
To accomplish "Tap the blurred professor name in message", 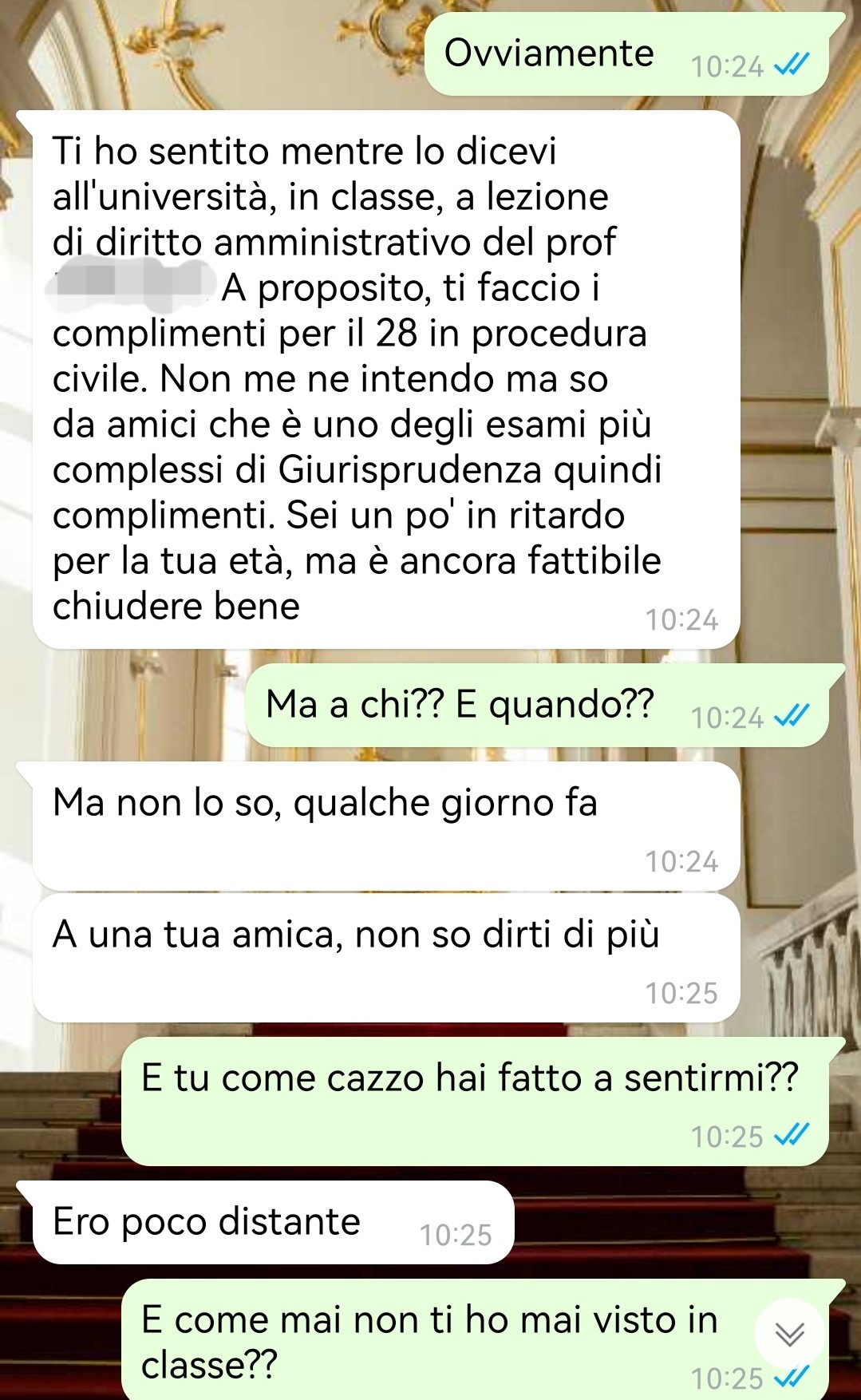I will (x=132, y=286).
